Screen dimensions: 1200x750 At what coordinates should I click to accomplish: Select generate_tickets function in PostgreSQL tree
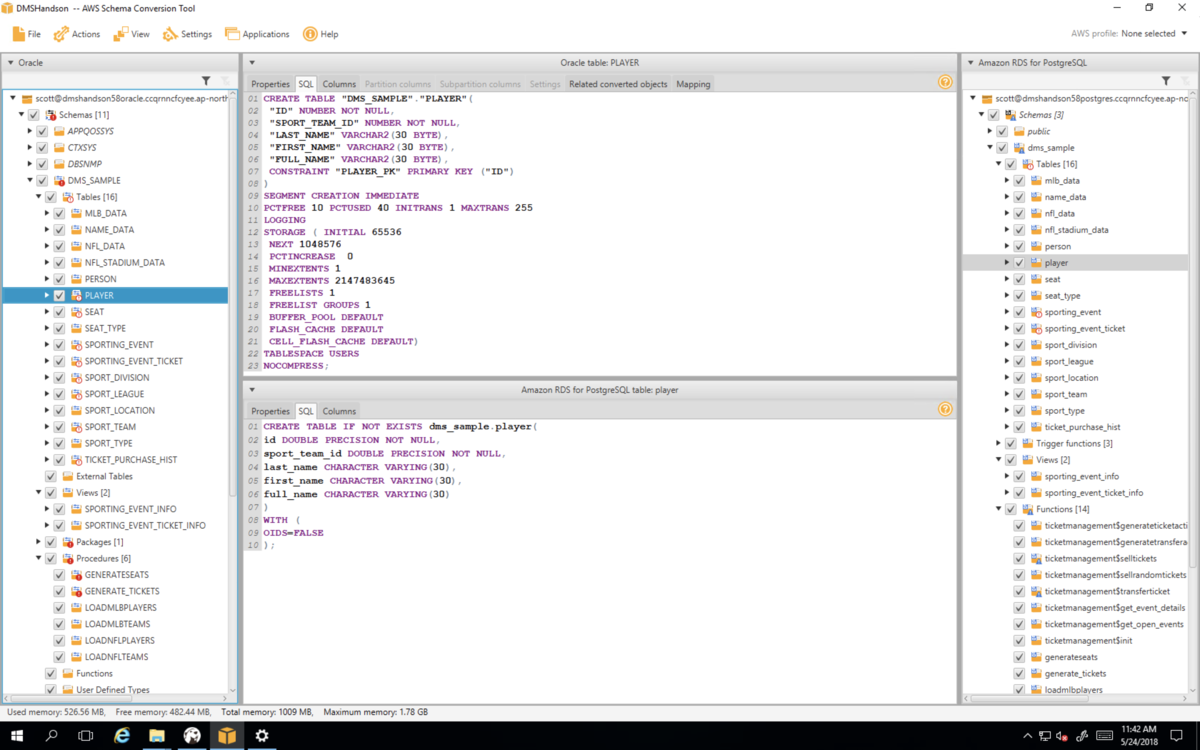(1075, 673)
